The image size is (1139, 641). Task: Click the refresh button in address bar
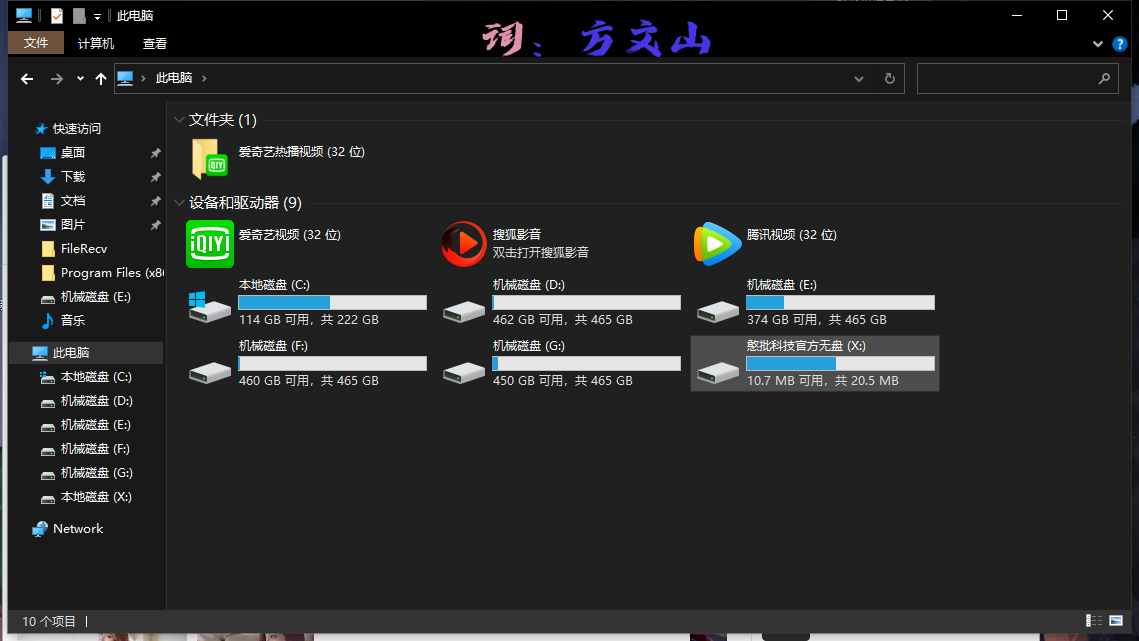[889, 78]
